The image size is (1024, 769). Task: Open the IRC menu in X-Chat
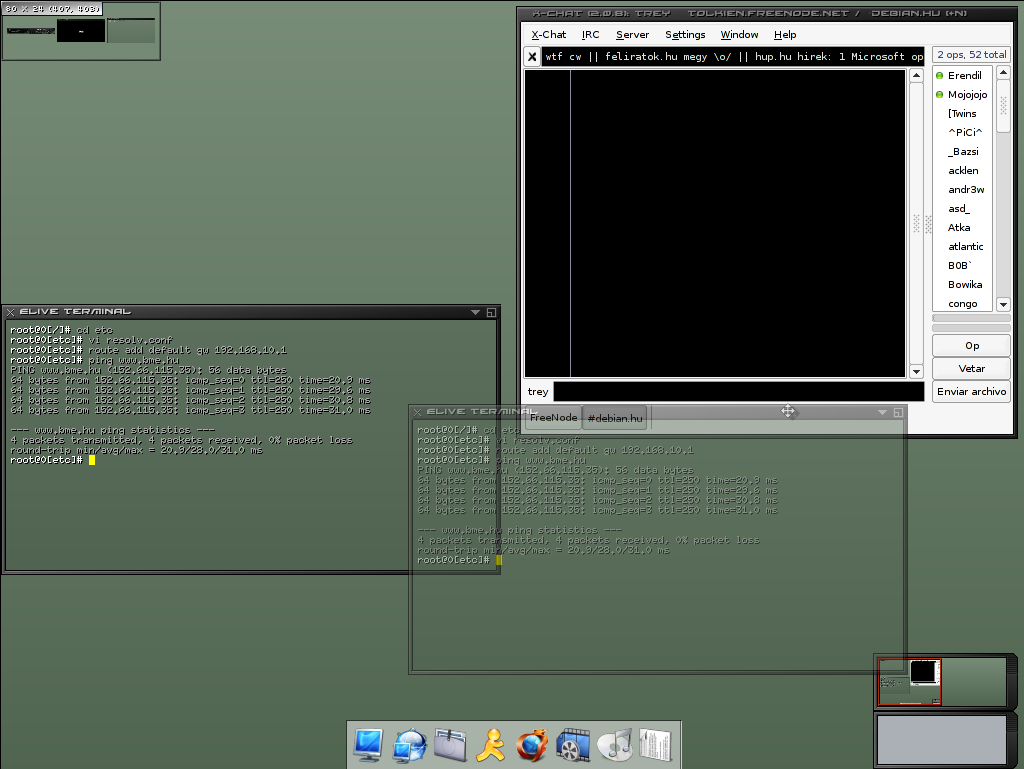590,35
